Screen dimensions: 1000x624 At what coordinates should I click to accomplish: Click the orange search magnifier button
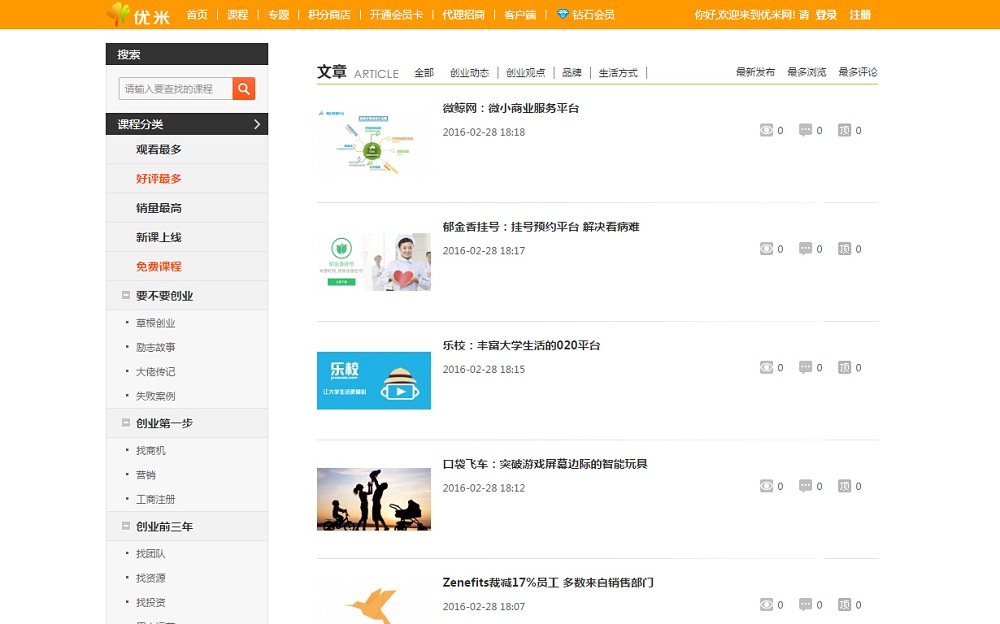(244, 89)
